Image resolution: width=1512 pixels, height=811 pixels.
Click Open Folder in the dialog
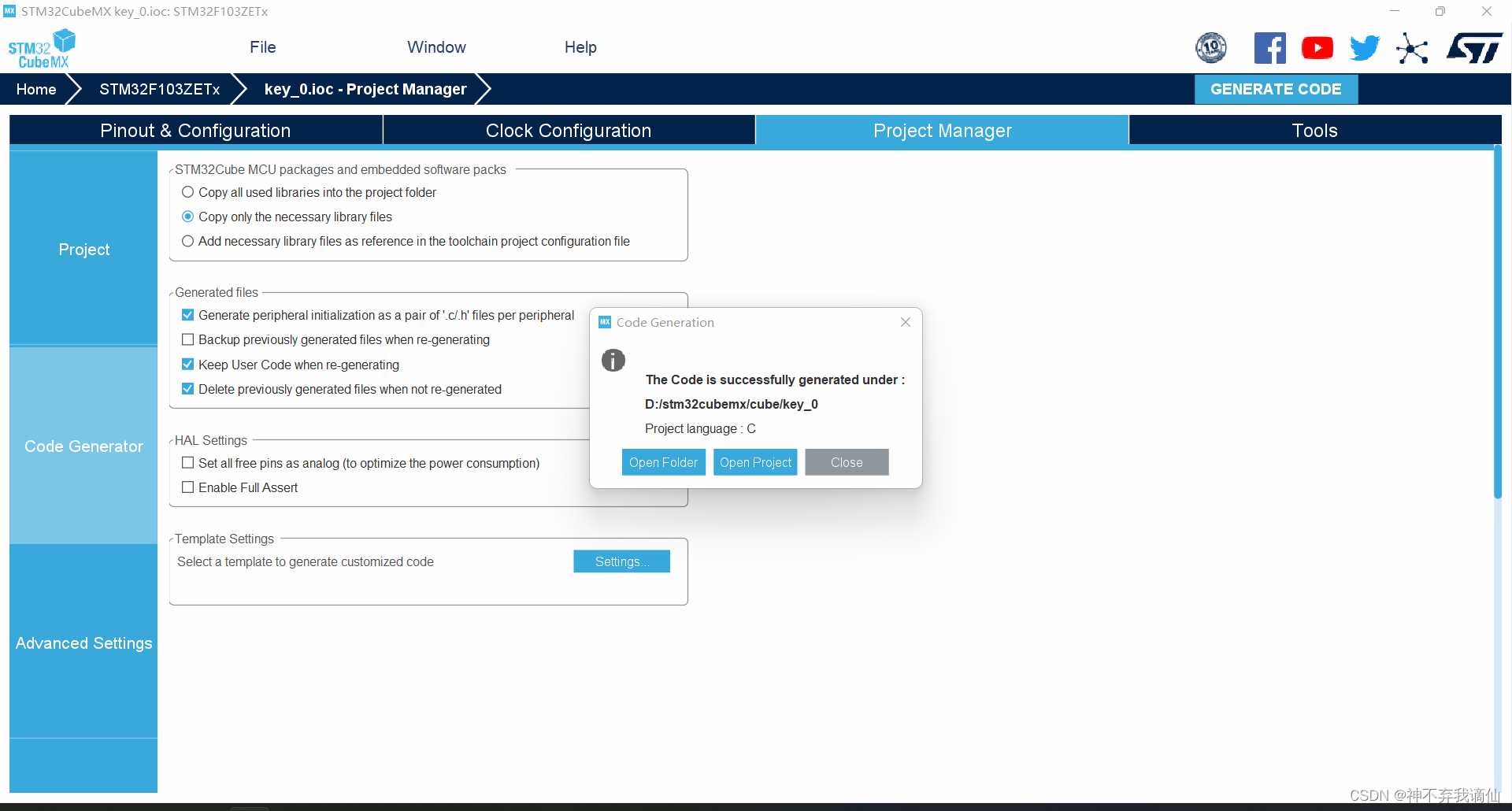click(663, 462)
